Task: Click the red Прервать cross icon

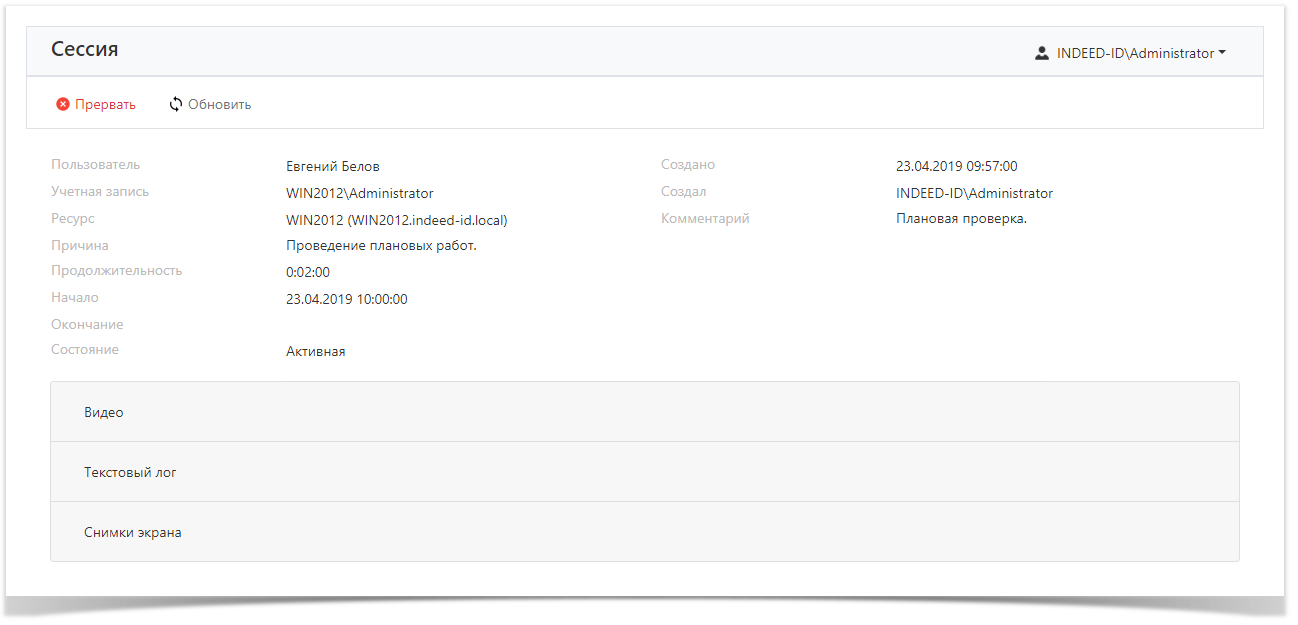Action: click(x=63, y=104)
